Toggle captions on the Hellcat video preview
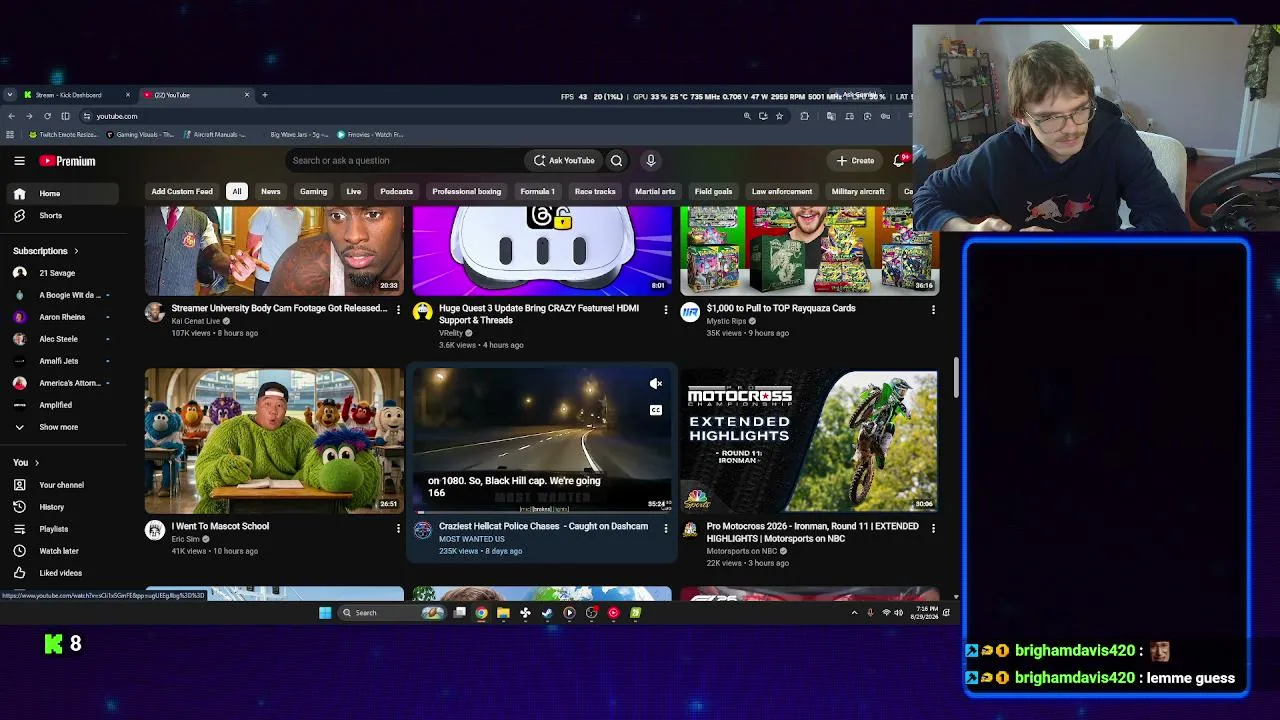 (x=656, y=410)
